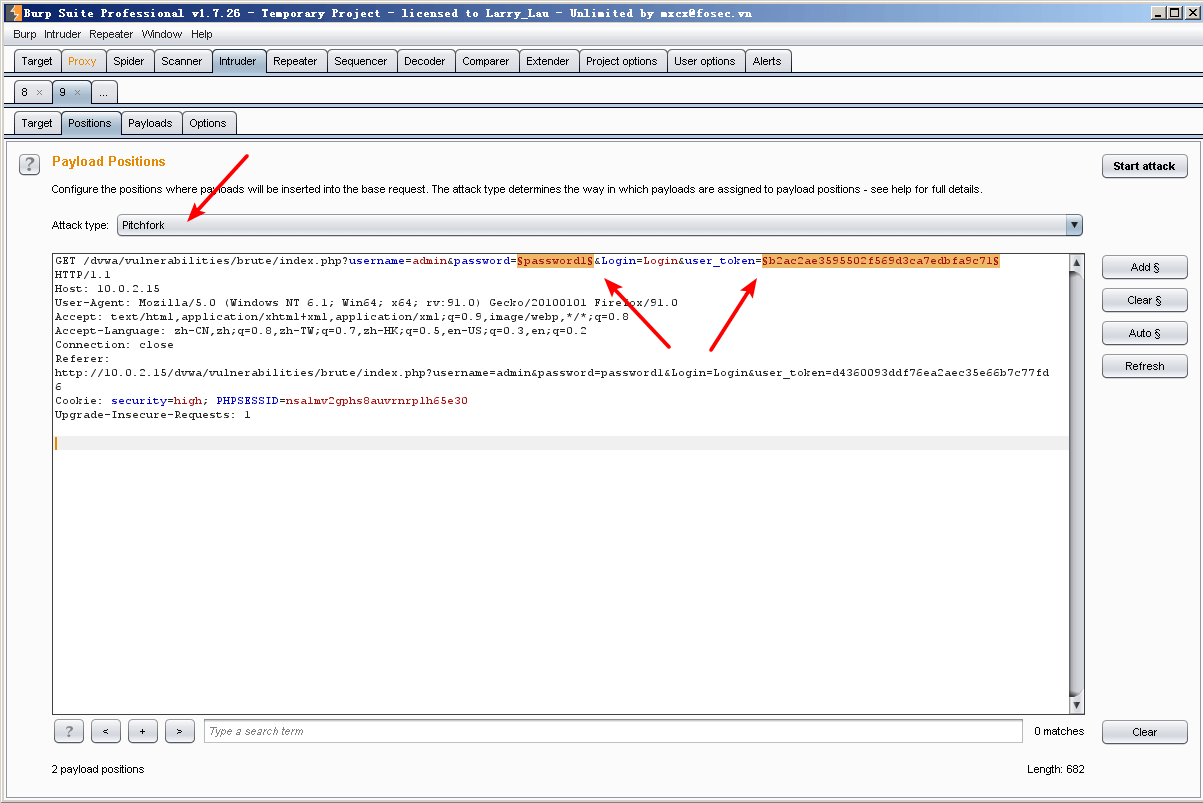Click the Clear search button

coord(1144,732)
